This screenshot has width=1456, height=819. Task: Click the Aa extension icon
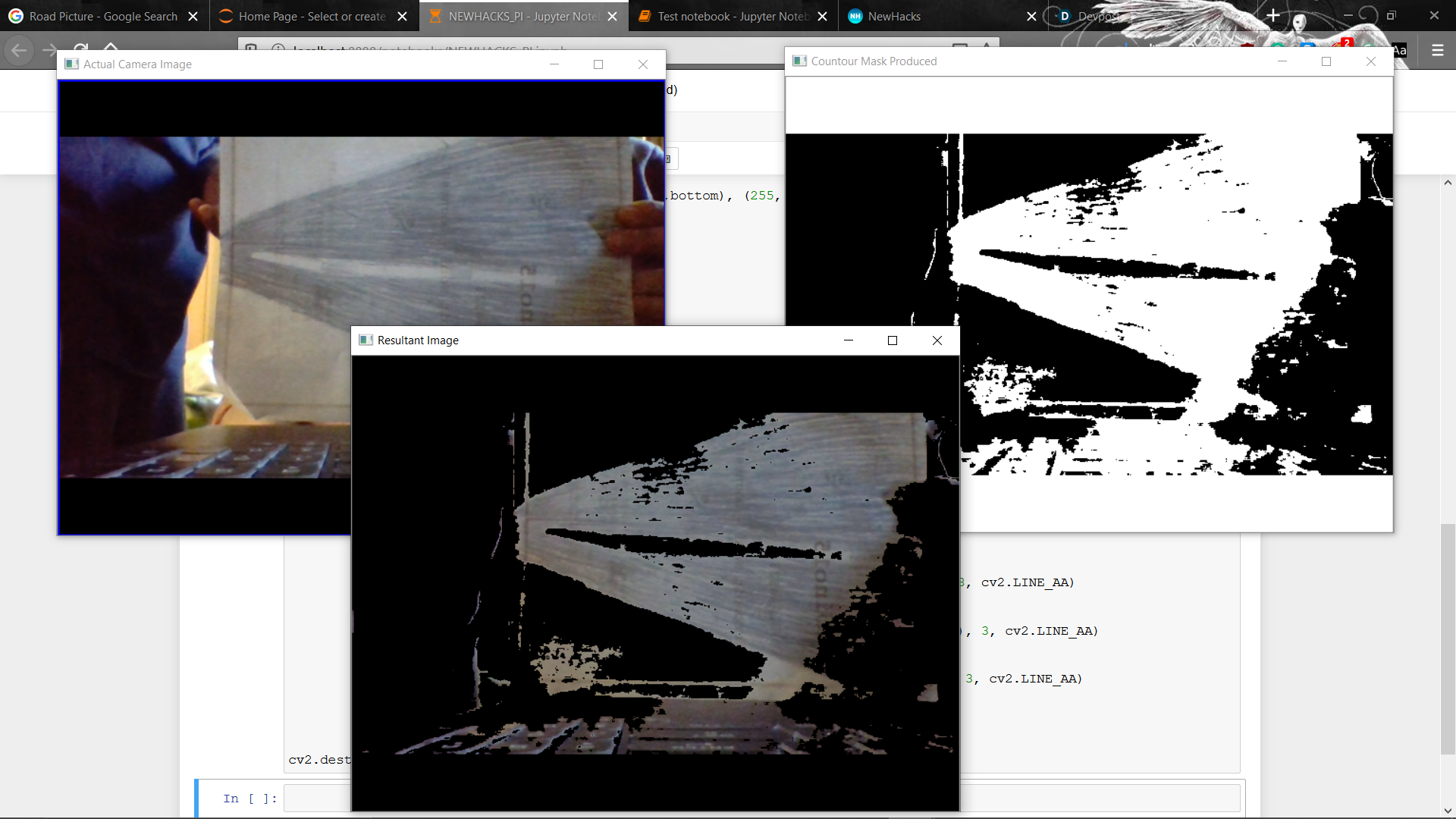1400,50
